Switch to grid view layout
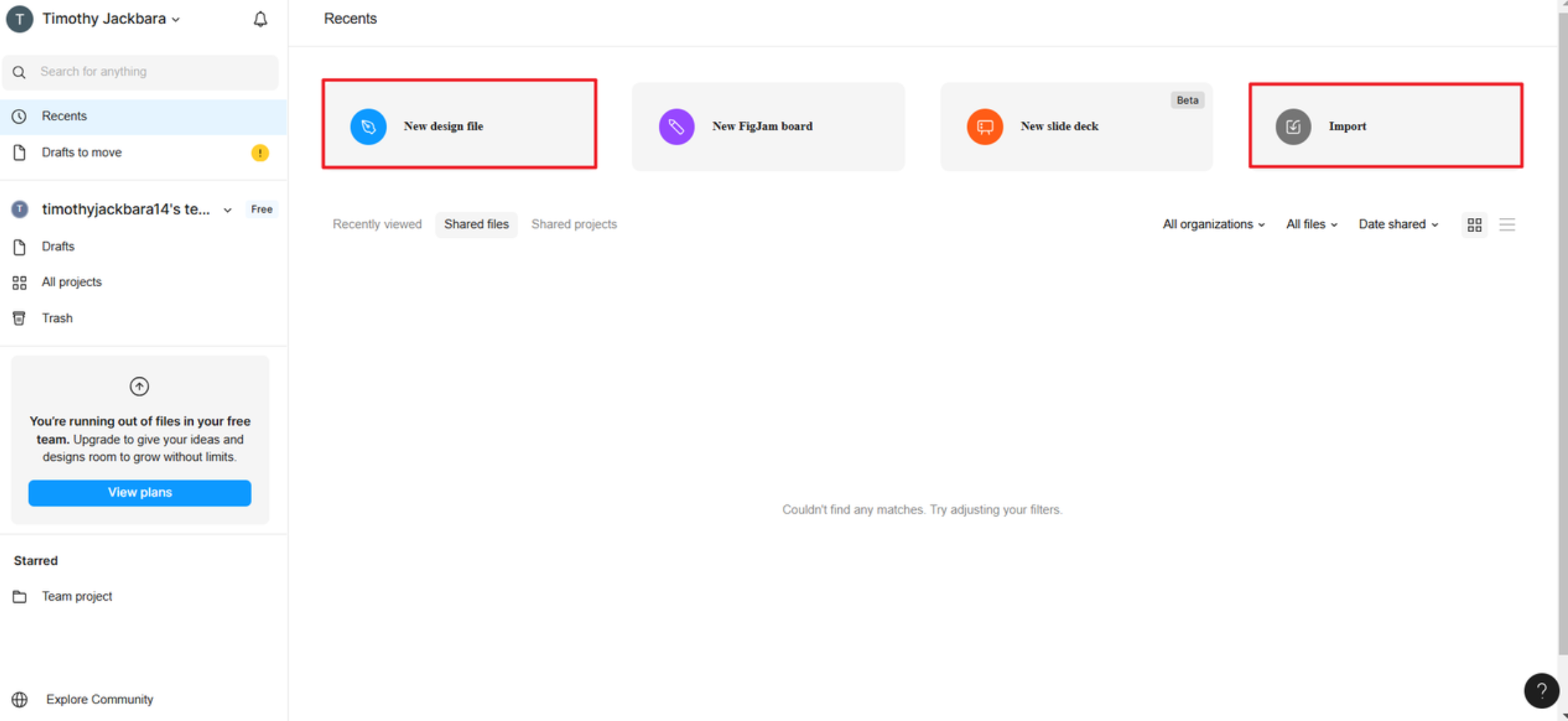This screenshot has height=721, width=1568. point(1475,224)
